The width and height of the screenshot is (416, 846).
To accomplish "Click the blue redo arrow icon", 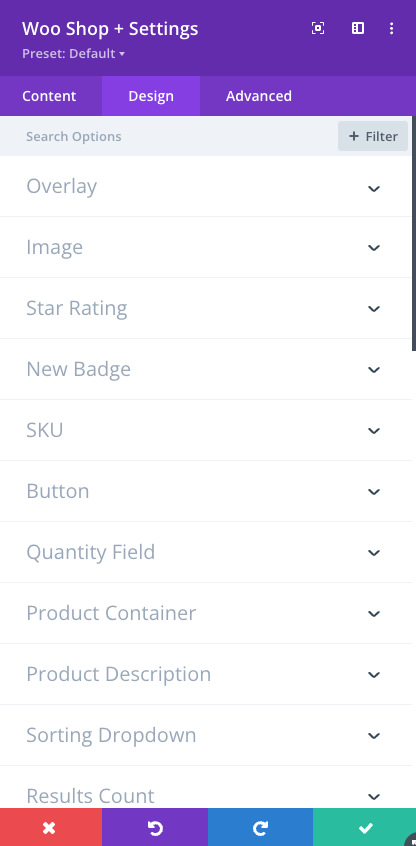I will pos(260,827).
